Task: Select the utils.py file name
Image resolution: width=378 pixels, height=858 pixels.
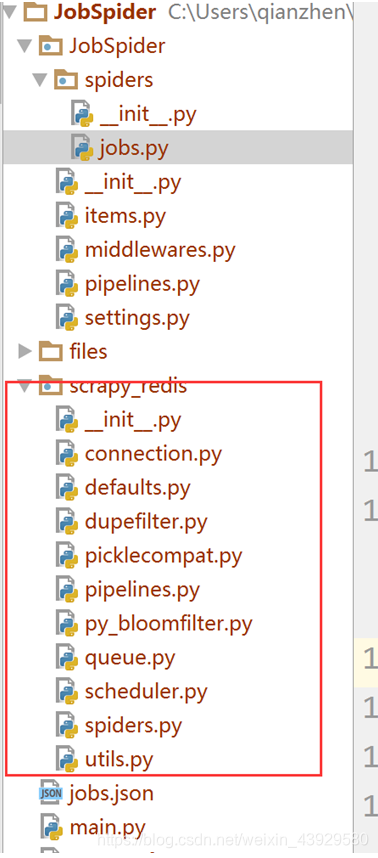Action: point(119,759)
